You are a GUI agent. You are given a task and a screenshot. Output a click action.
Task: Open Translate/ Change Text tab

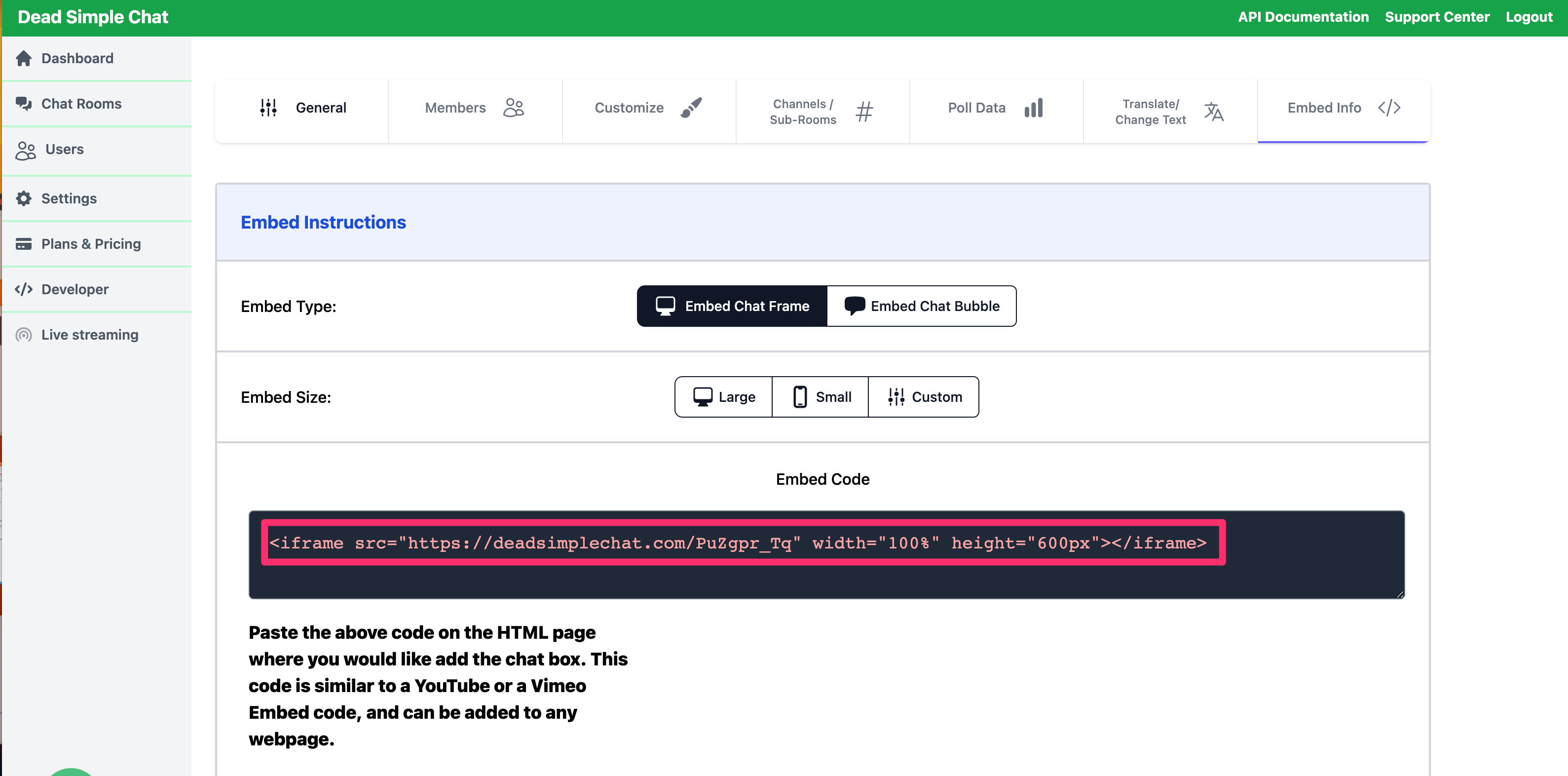tap(1170, 111)
